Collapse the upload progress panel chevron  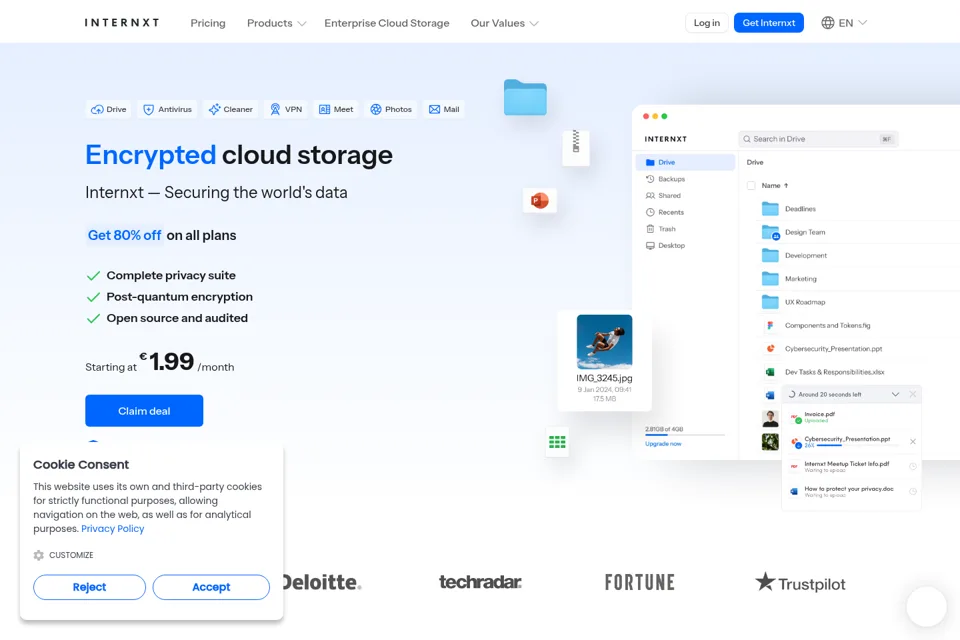pyautogui.click(x=895, y=394)
